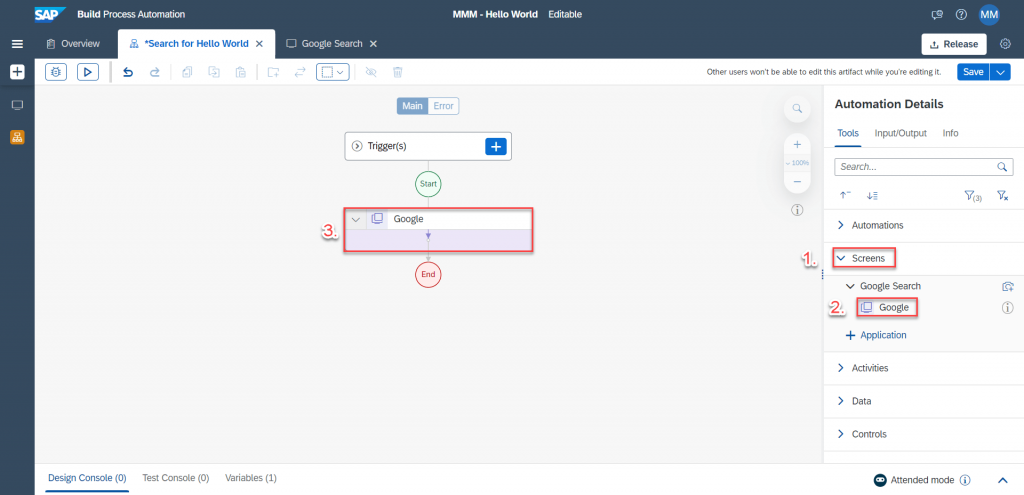Select the Tools tab
Screen dimensions: 1024x495
click(848, 133)
